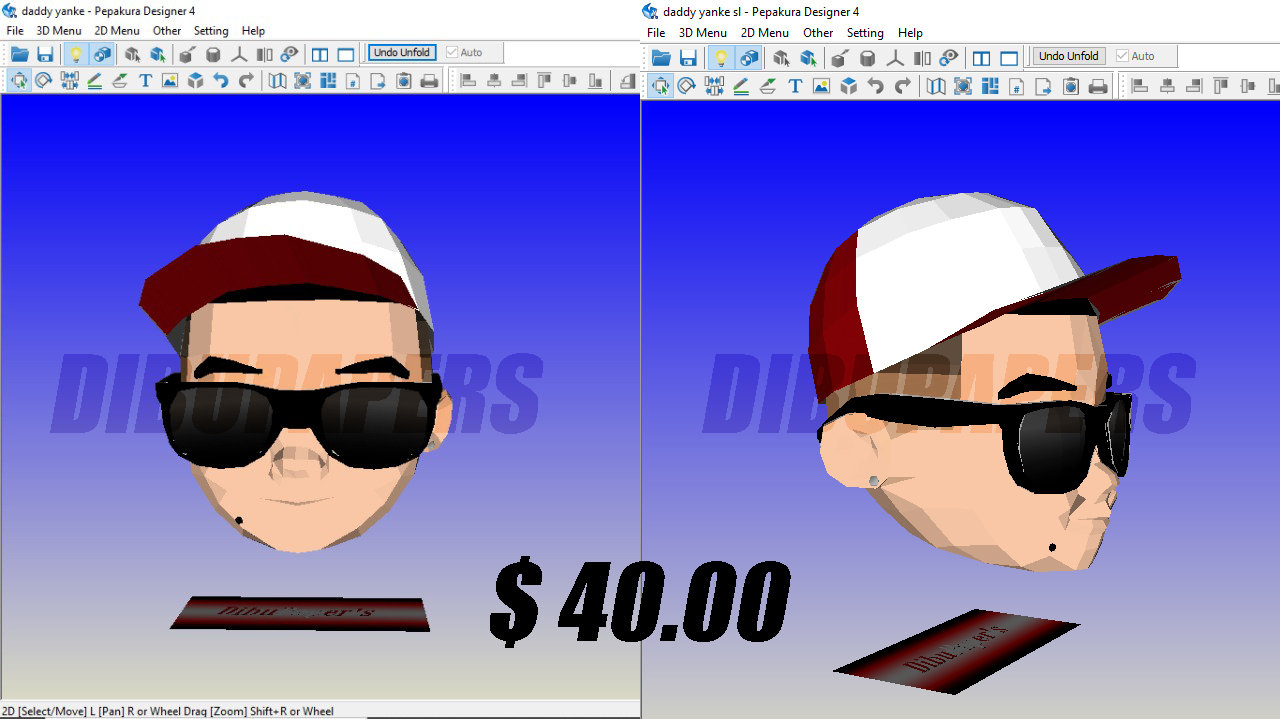
Task: Select the Edge Color pencil tool in left window
Action: coord(95,81)
